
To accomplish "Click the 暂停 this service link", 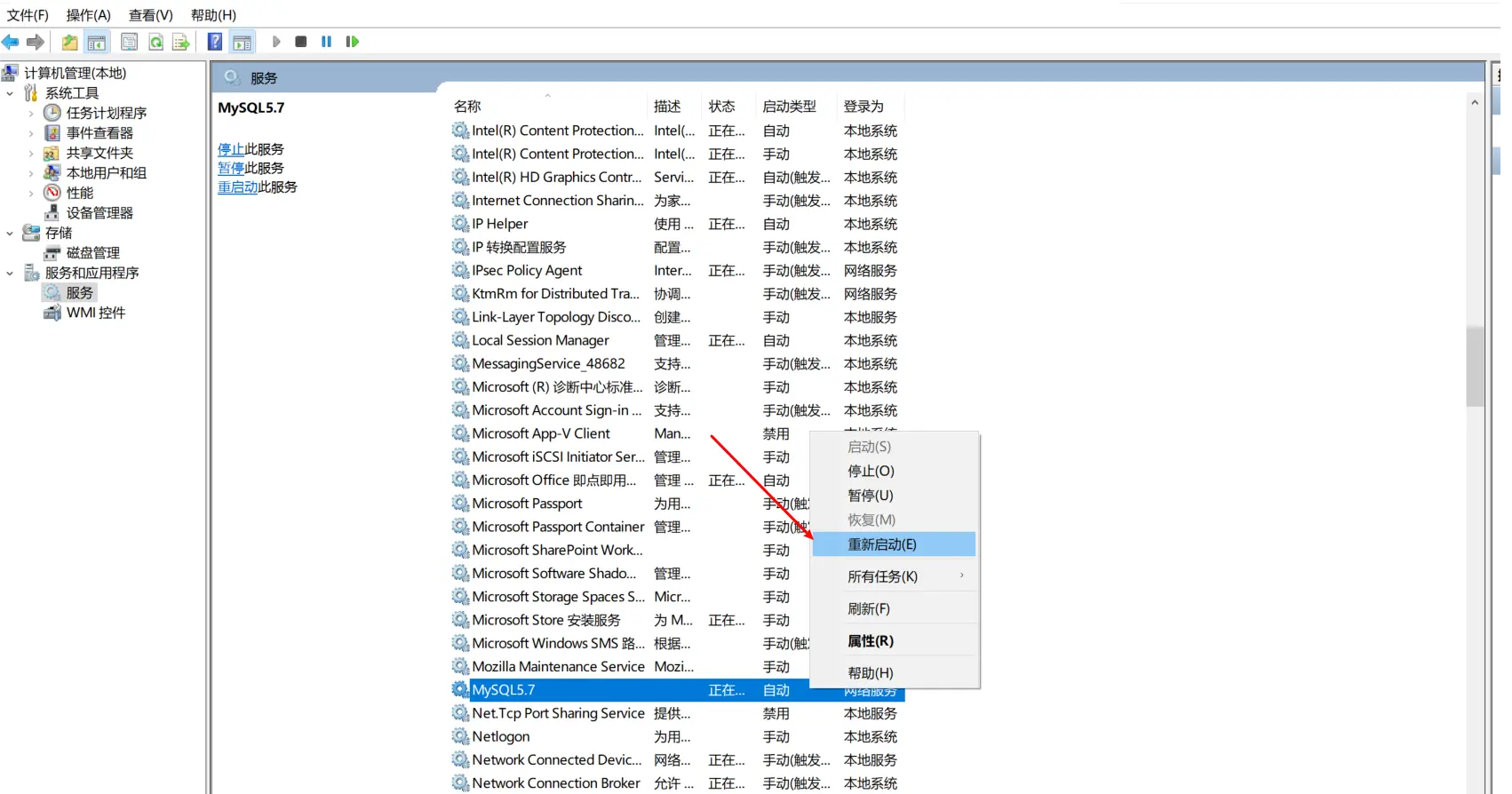I will 231,168.
